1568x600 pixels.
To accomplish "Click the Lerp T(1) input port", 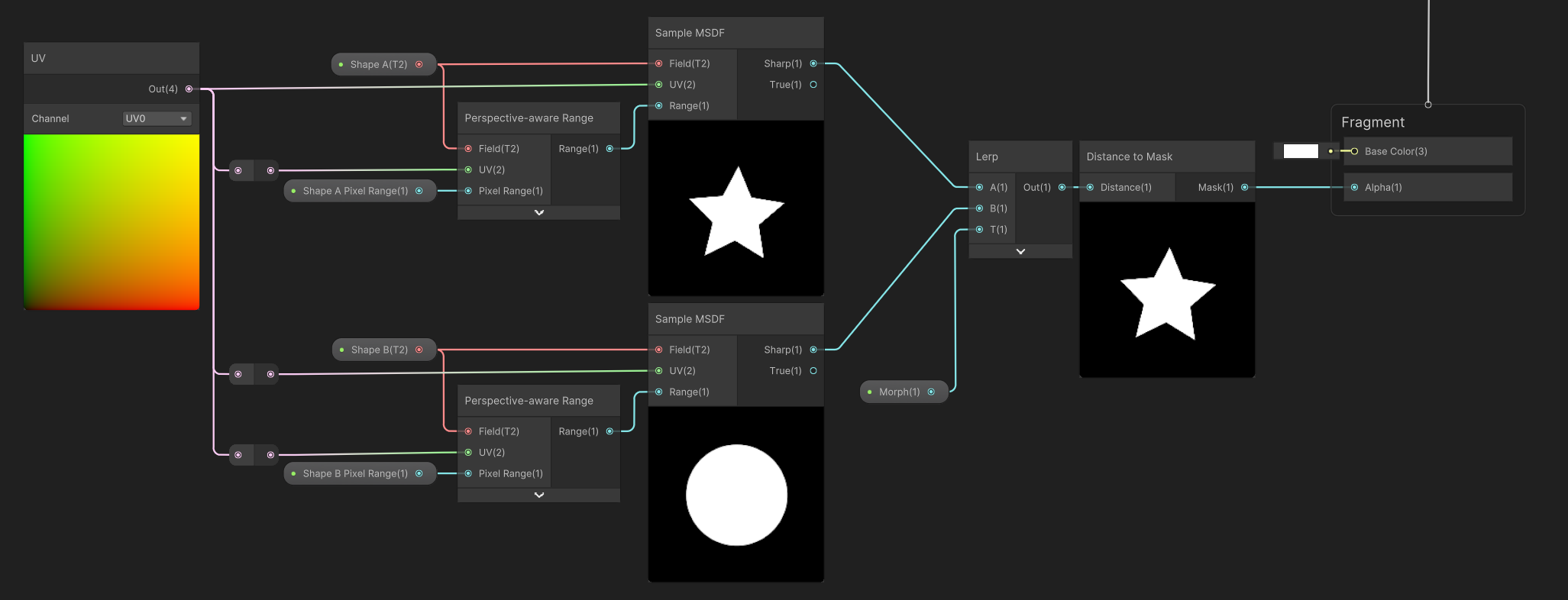I will (979, 229).
